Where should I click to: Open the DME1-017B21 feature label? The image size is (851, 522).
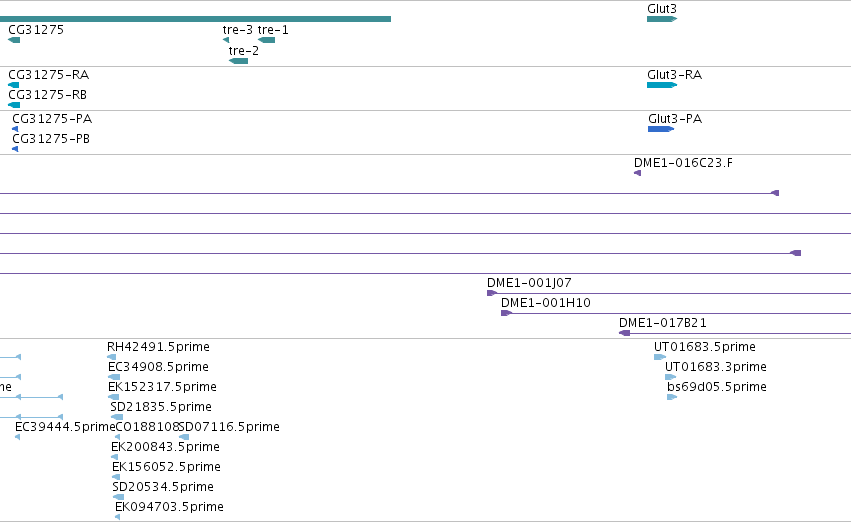tap(663, 323)
